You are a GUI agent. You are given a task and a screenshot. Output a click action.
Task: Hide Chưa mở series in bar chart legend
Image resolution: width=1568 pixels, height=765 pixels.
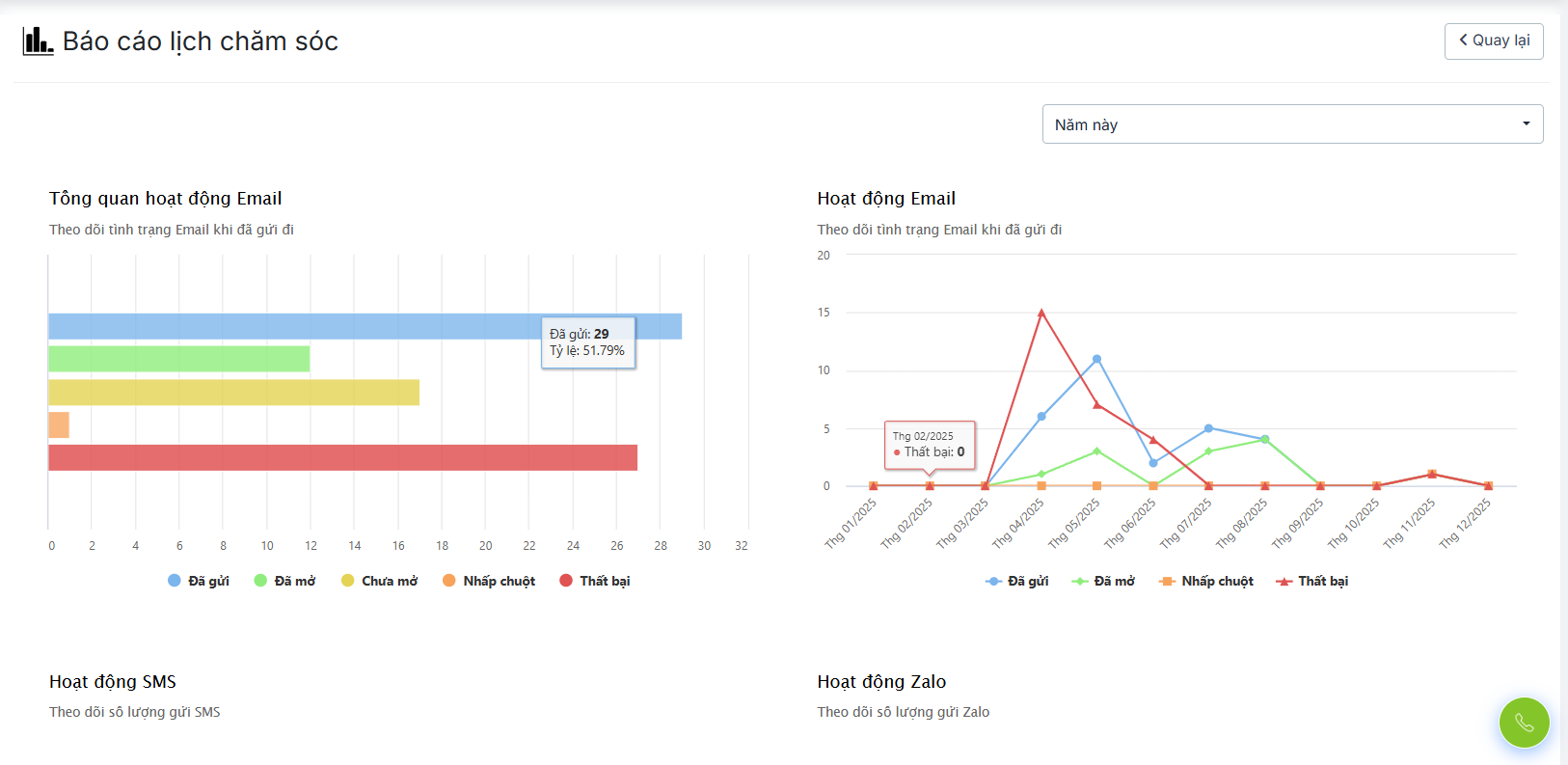click(x=379, y=581)
